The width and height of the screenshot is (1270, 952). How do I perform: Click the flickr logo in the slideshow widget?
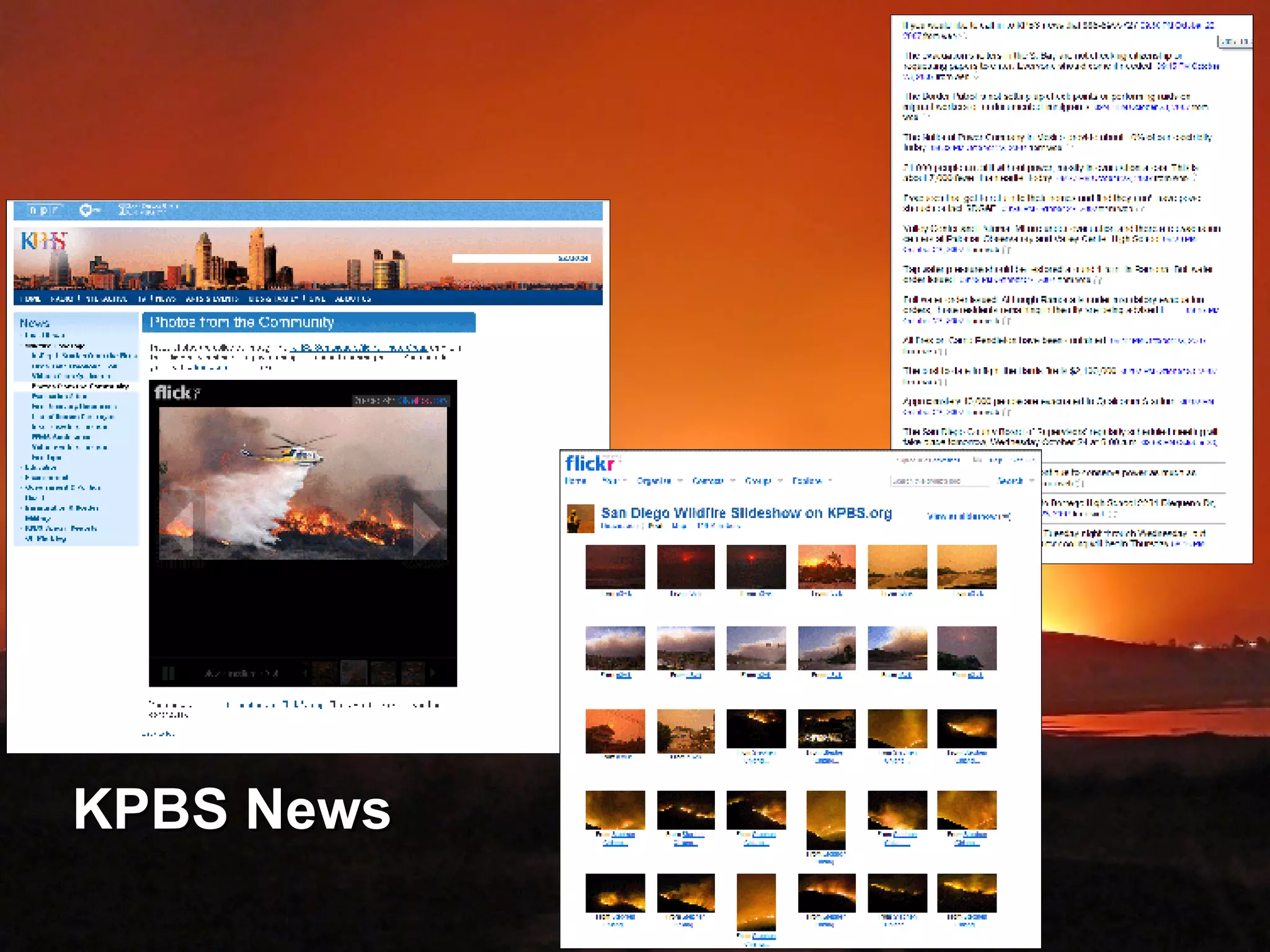click(x=177, y=392)
